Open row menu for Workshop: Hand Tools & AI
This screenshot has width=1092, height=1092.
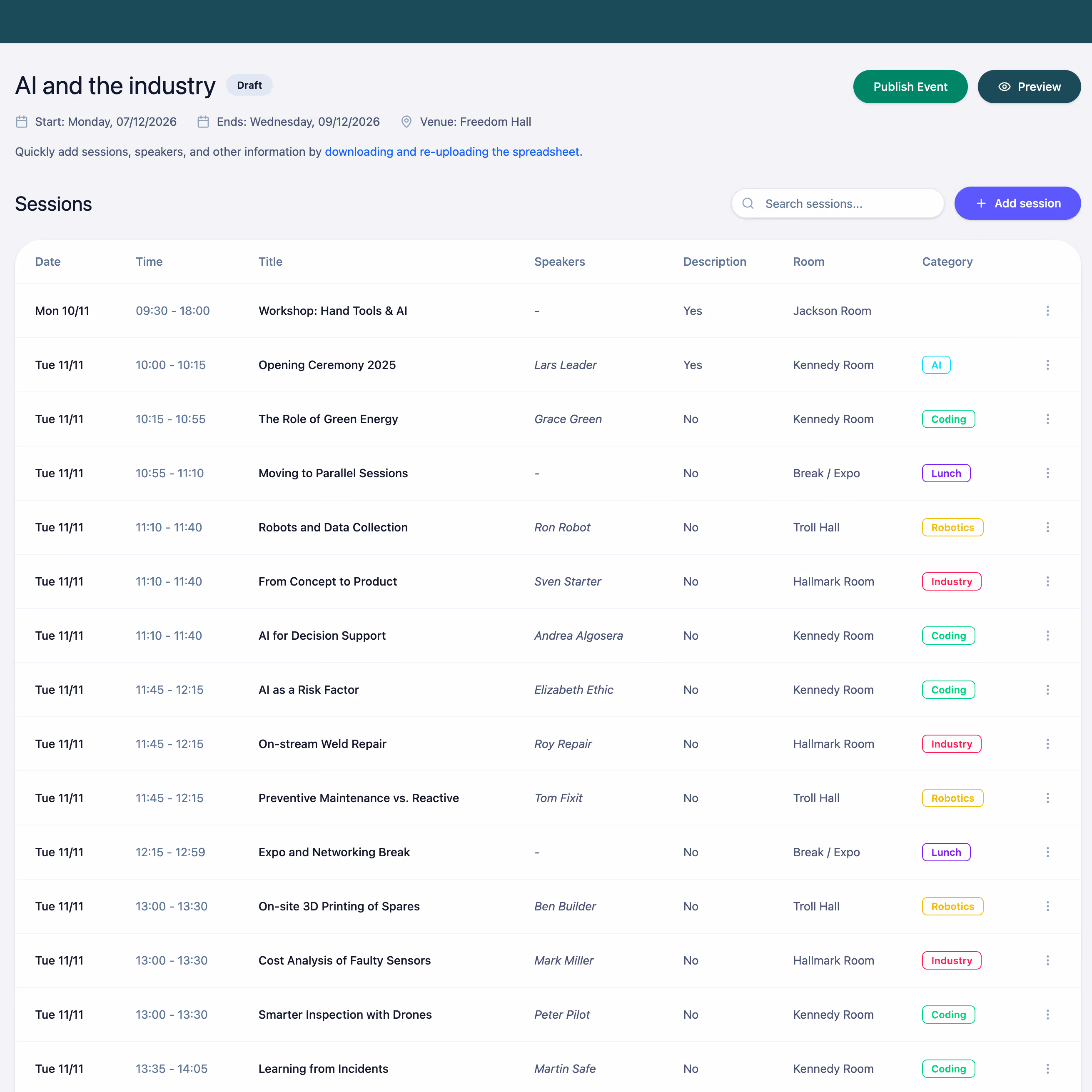pyautogui.click(x=1047, y=311)
